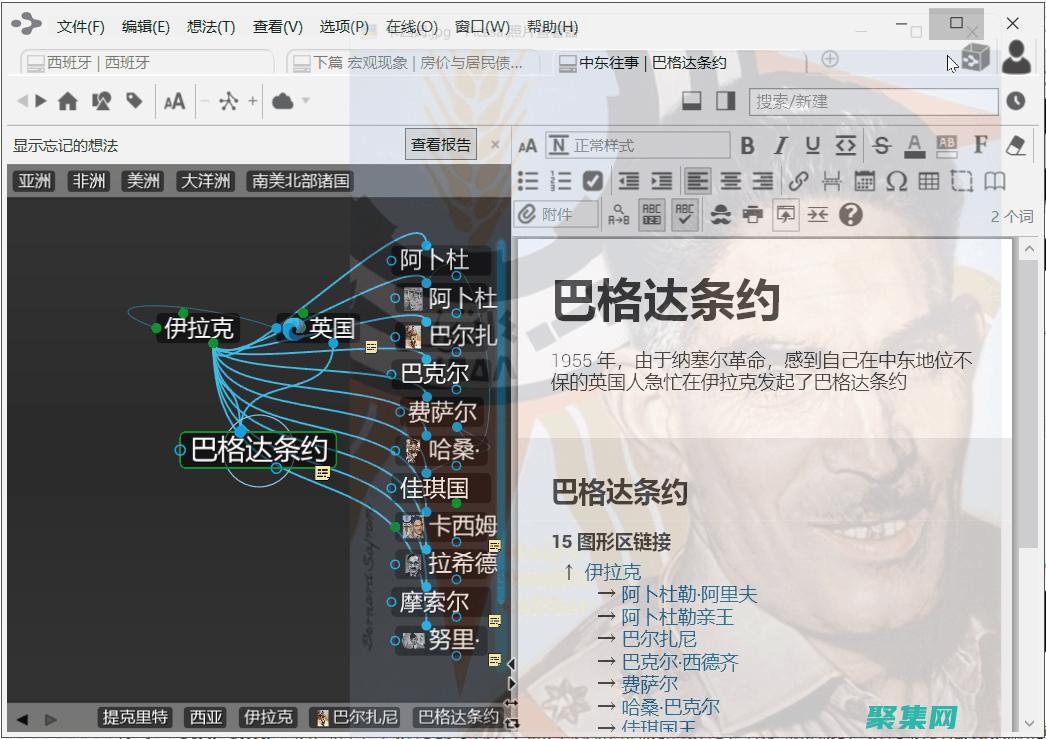Toggle italic formatting in the note toolbar
This screenshot has height=739, width=1046.
tap(780, 144)
